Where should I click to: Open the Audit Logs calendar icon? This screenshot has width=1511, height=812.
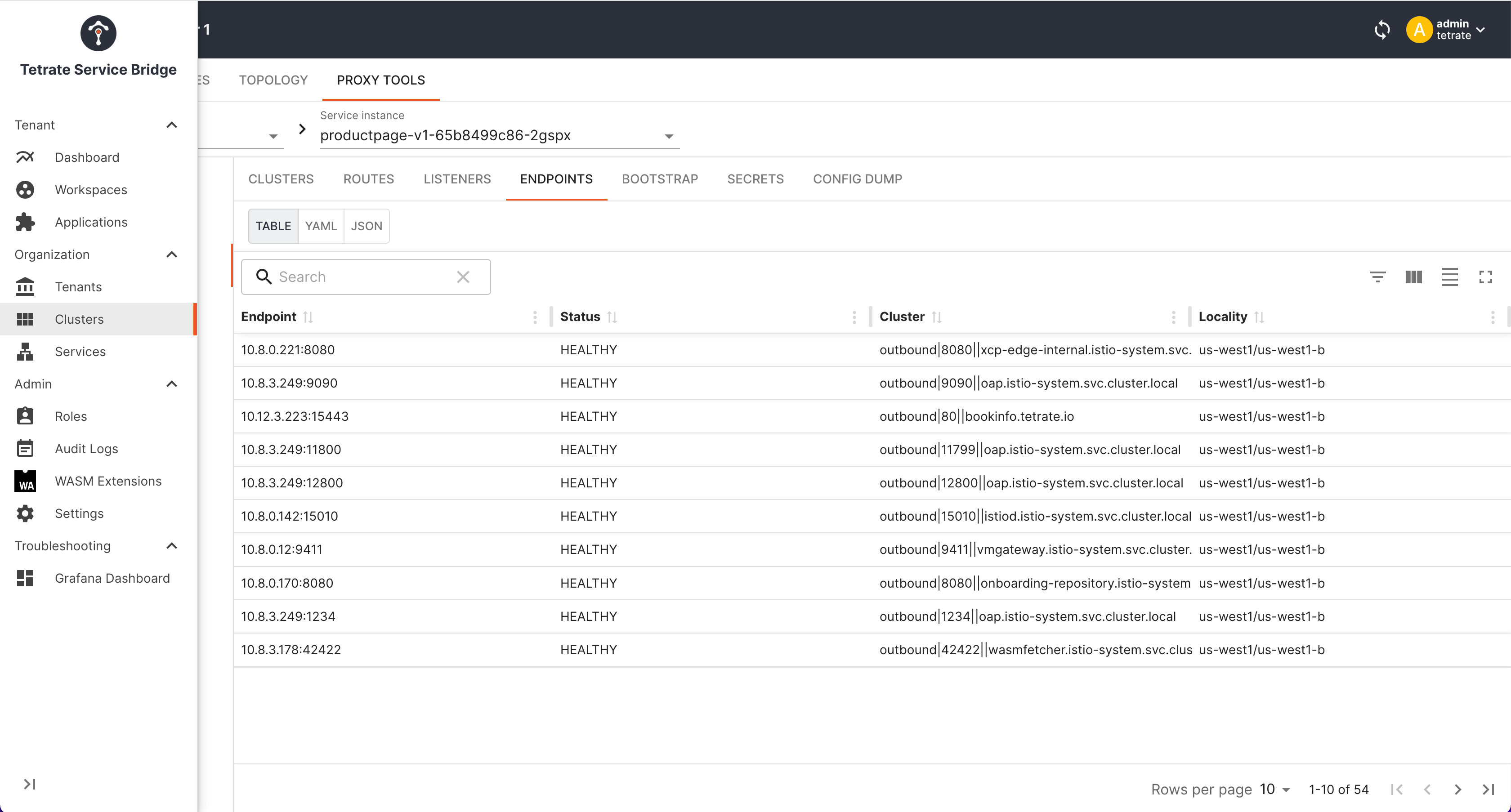(x=25, y=448)
